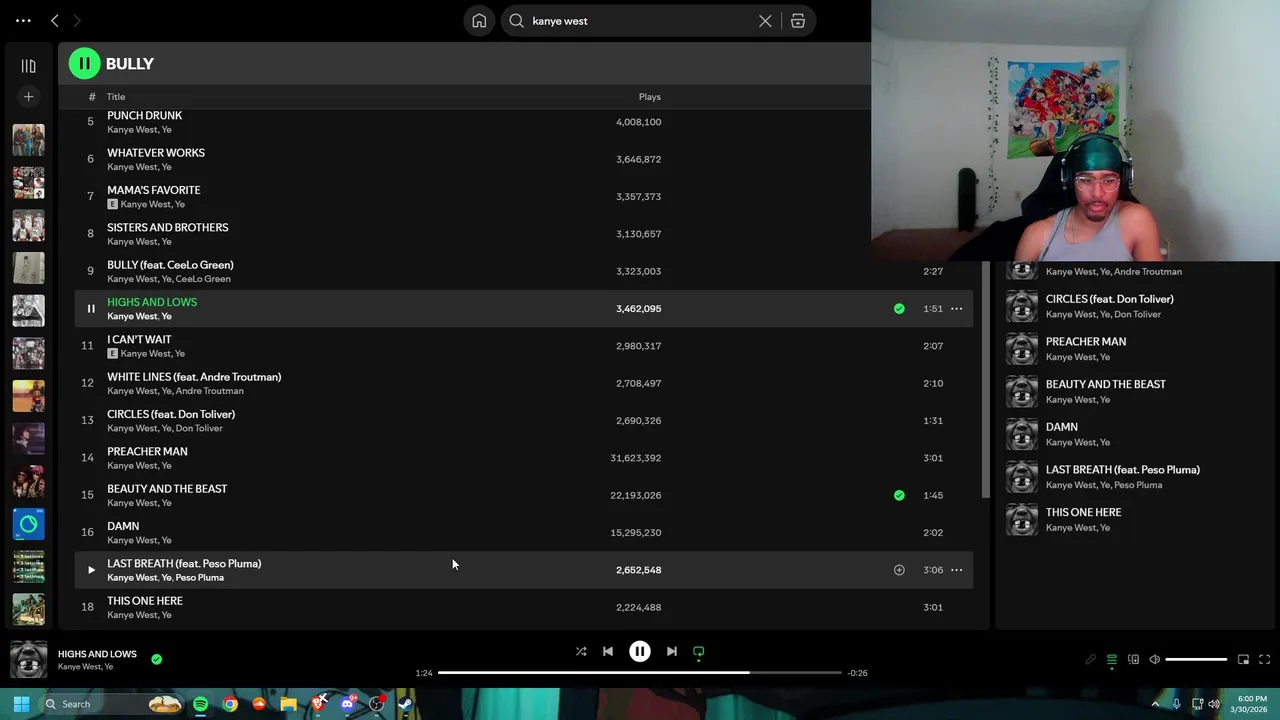The image size is (1280, 720).
Task: Open CeeLo Green artist link
Action: coord(203,279)
